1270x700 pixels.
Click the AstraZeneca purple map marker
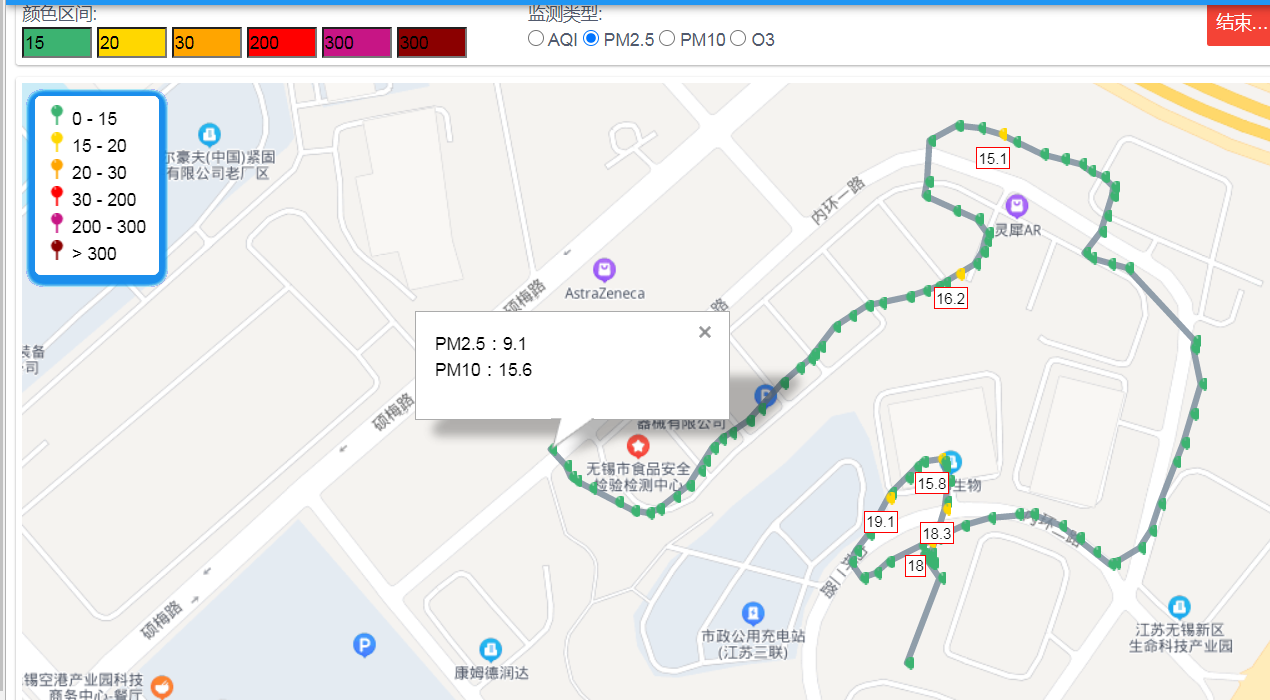[604, 269]
